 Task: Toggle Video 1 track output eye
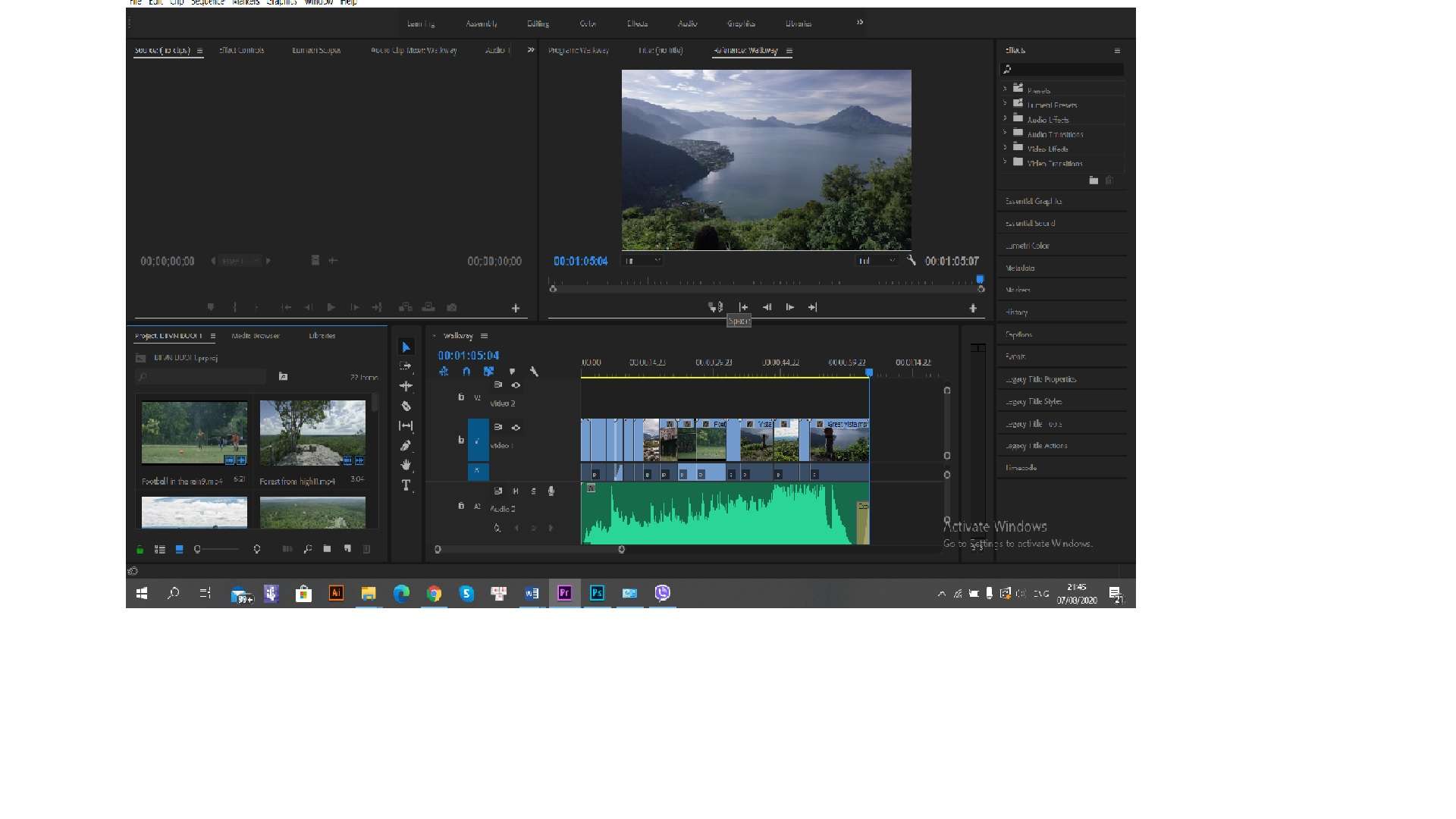click(x=516, y=428)
